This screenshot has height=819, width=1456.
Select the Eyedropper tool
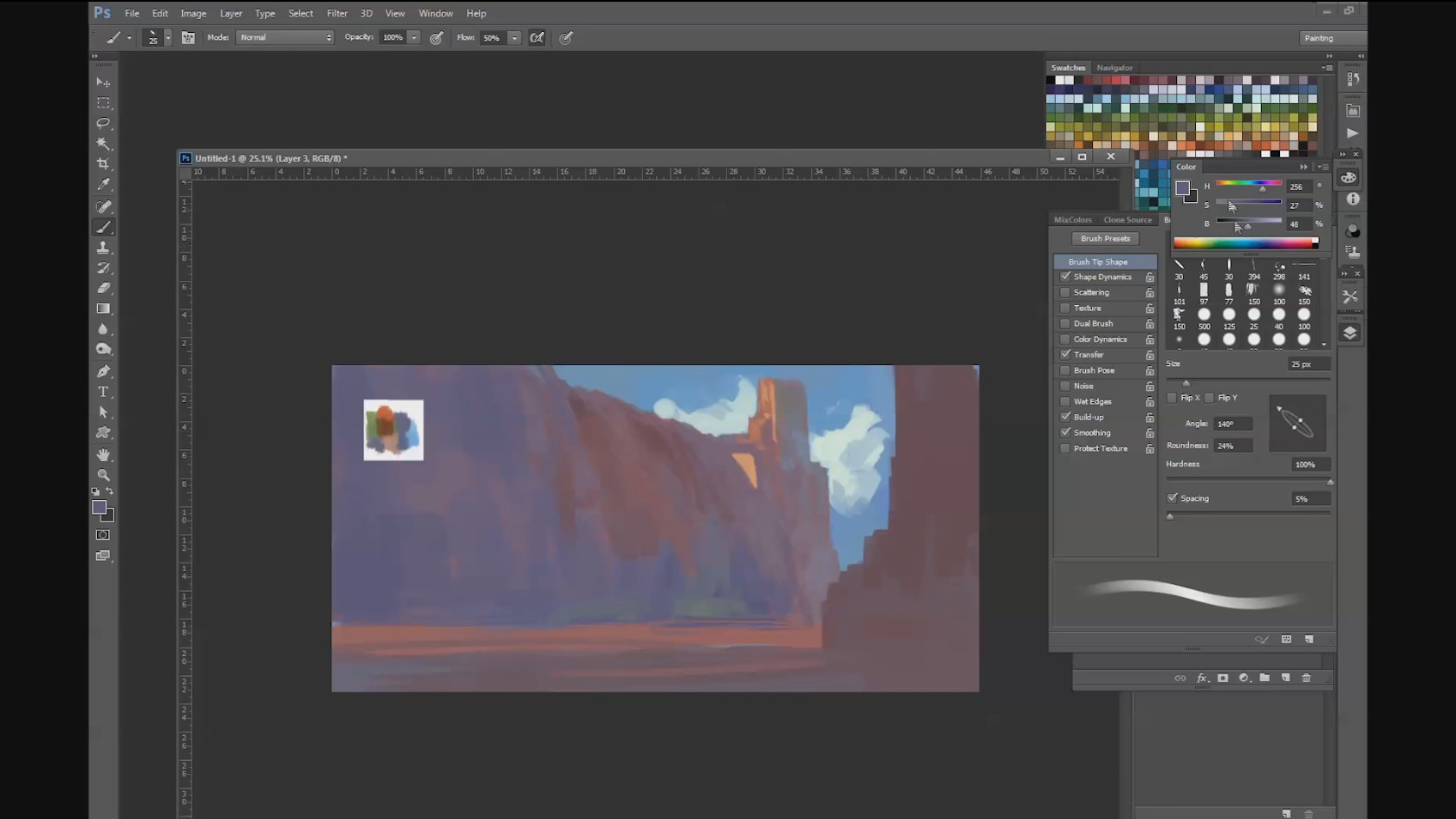point(103,185)
